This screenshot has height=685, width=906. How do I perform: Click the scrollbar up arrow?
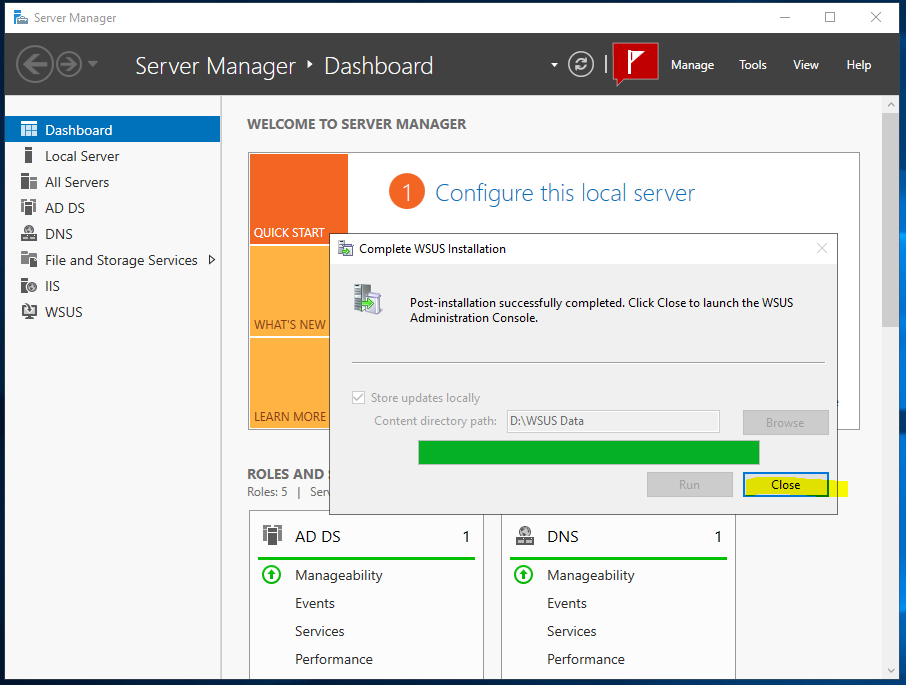coord(890,105)
